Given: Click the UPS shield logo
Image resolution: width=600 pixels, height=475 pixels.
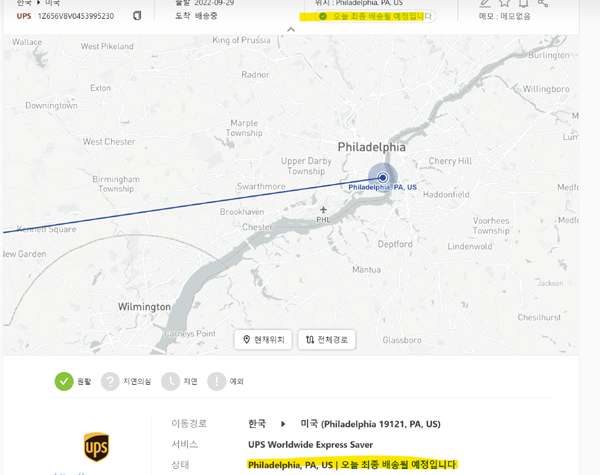Looking at the screenshot, I should coord(96,447).
